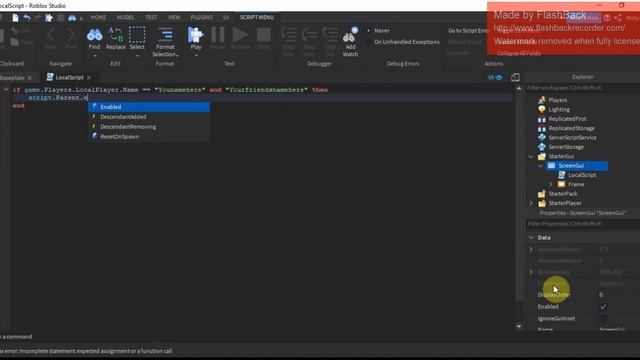Collapse the StarterGui tree node
The width and height of the screenshot is (640, 360).
[x=531, y=156]
